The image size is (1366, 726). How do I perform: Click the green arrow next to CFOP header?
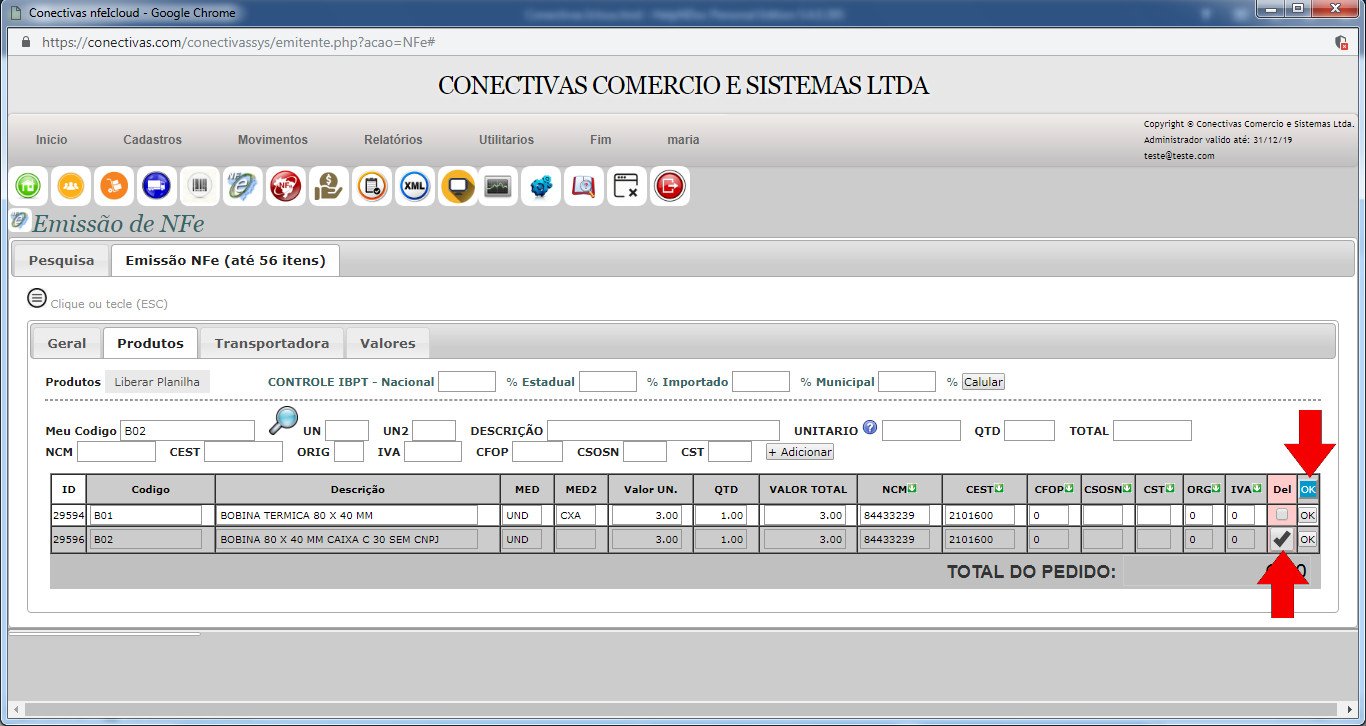1068,488
